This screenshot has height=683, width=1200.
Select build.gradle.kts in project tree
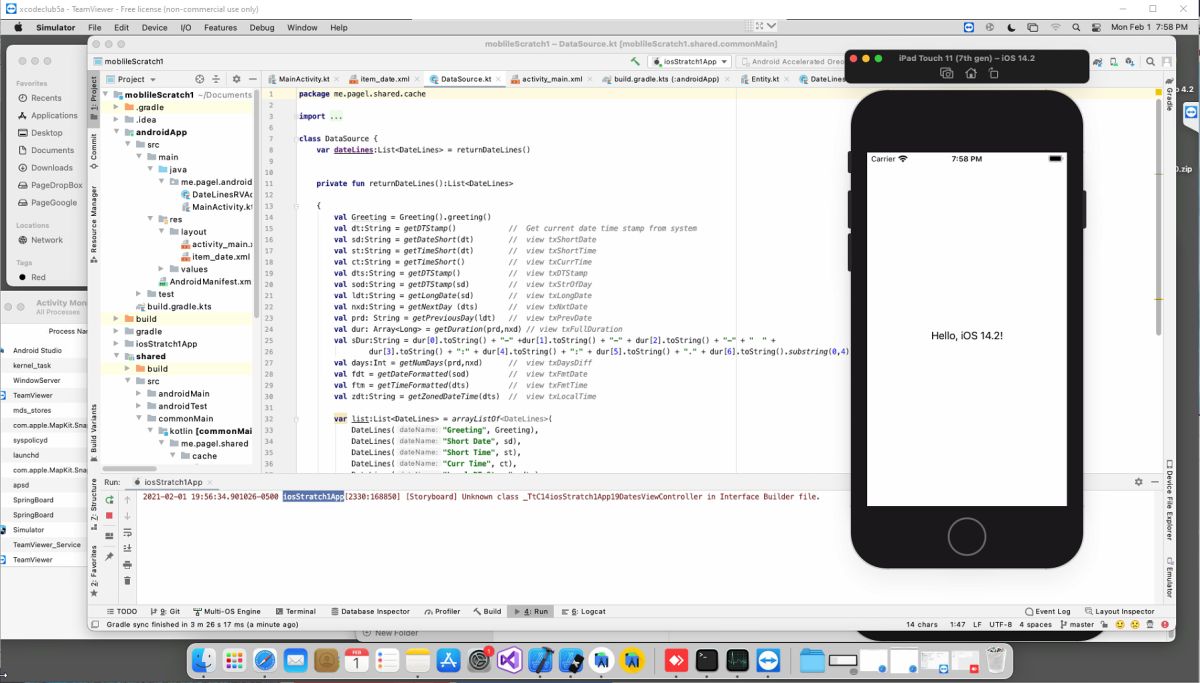click(x=172, y=307)
